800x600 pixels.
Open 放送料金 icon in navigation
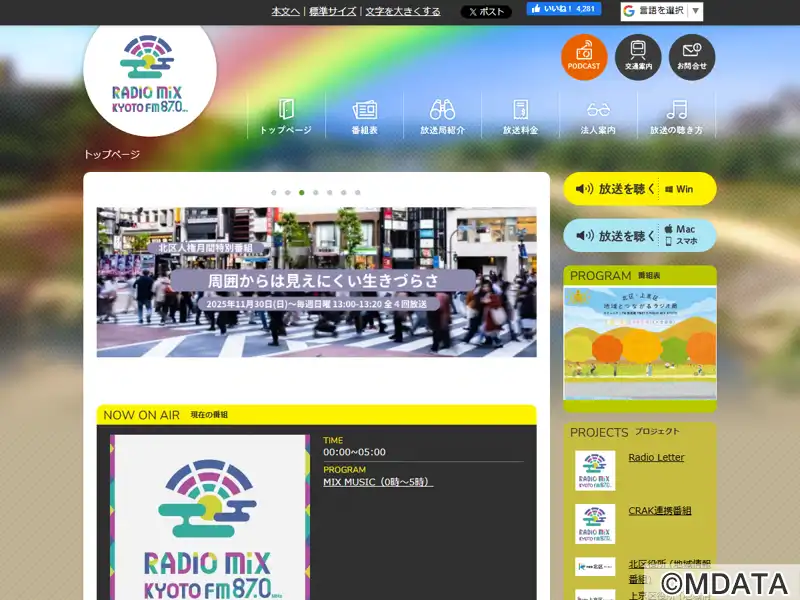(520, 116)
